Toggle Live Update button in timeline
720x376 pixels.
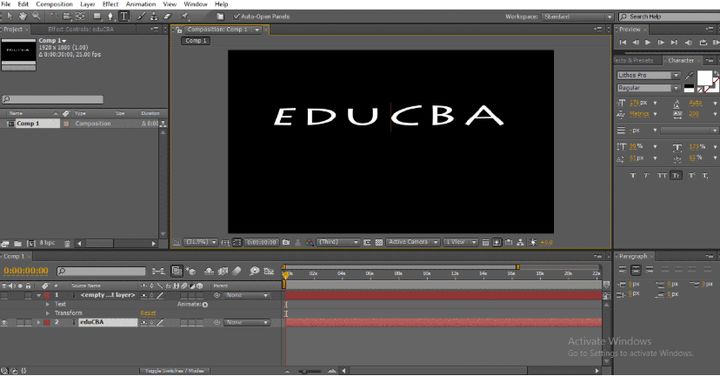coord(177,271)
